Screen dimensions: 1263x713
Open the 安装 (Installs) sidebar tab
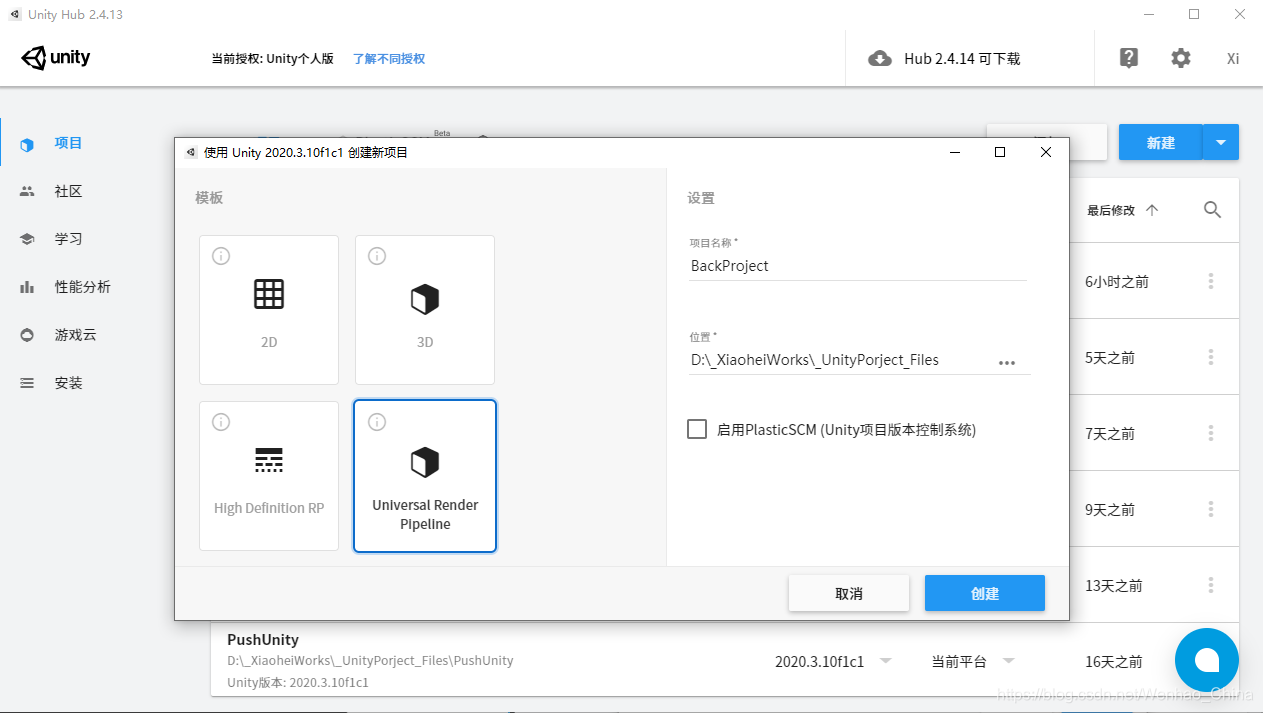click(x=68, y=383)
